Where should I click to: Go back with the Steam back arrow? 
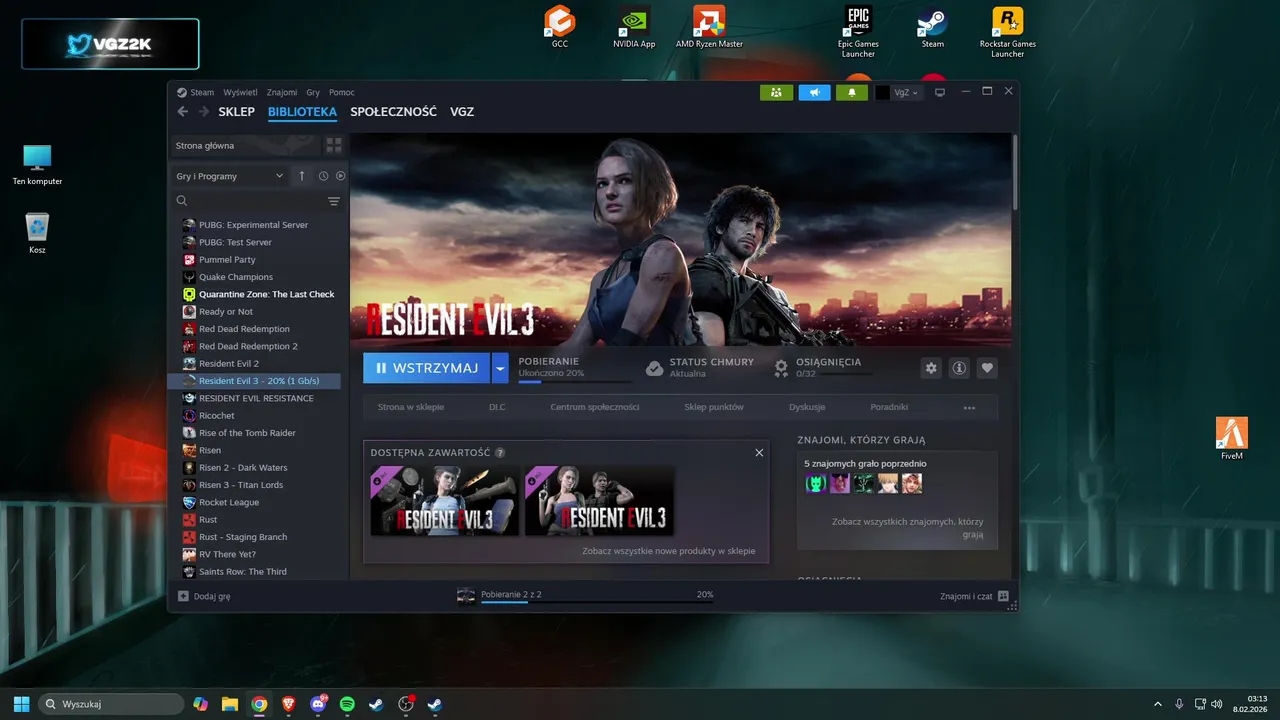(182, 112)
